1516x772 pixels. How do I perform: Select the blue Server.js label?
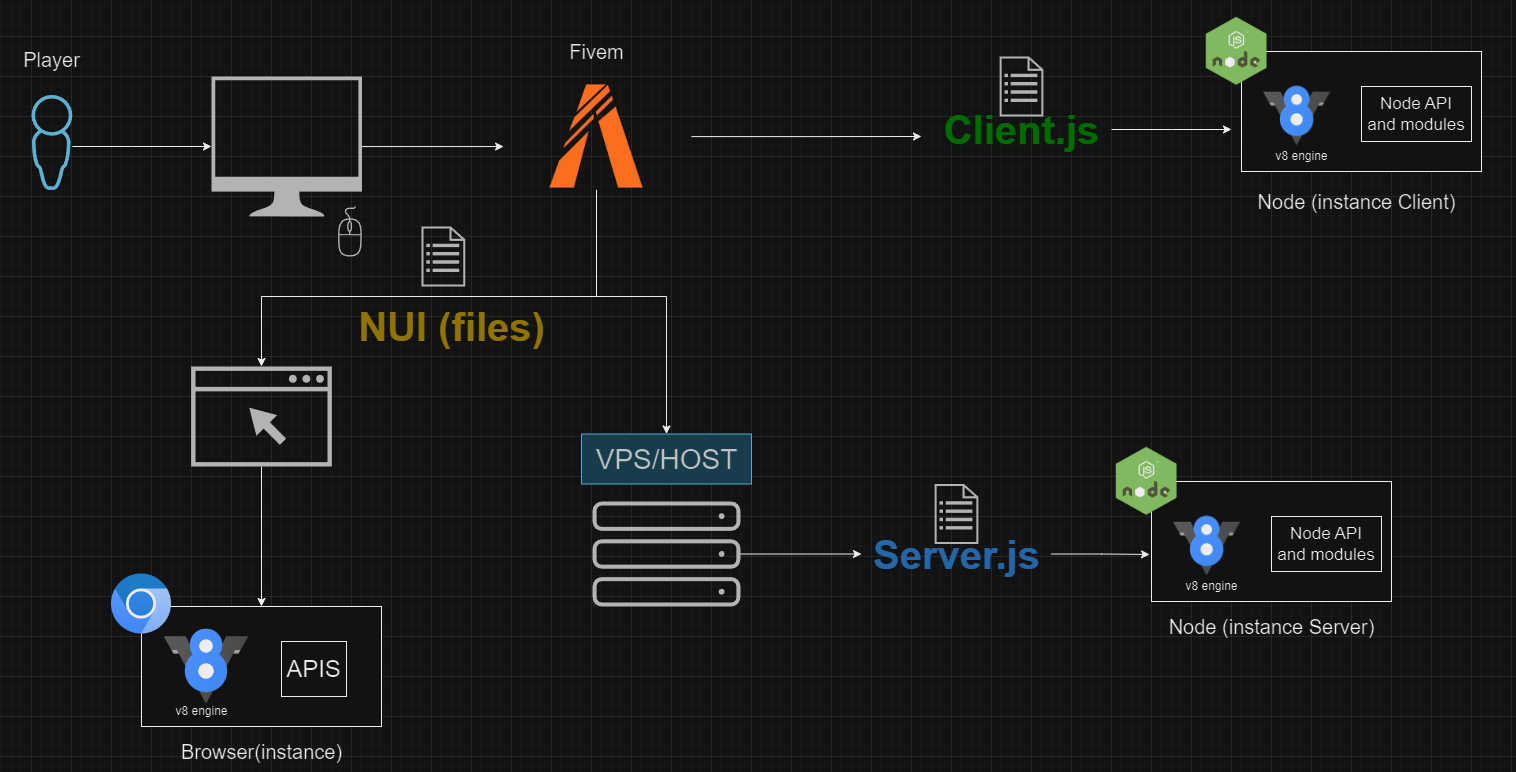point(956,555)
